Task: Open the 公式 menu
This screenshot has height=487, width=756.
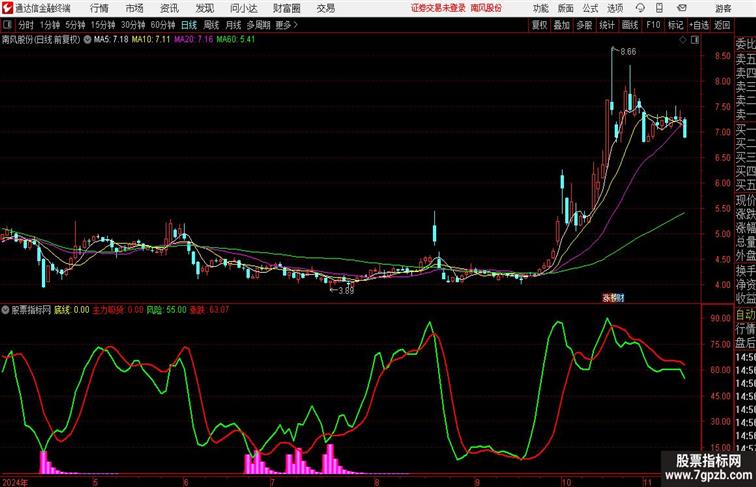Action: 590,8
